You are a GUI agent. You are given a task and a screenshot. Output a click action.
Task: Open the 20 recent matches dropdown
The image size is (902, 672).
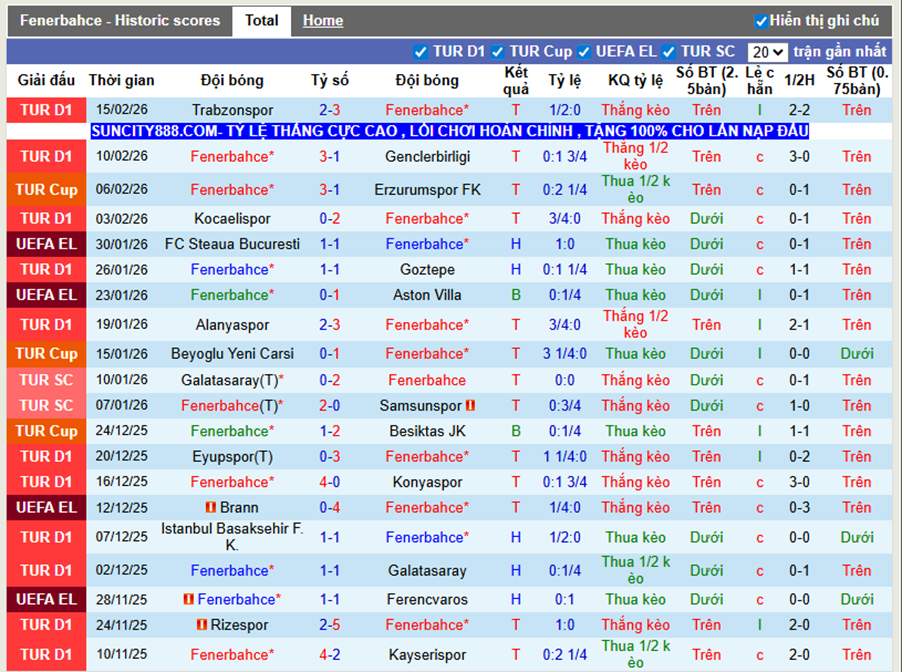(767, 52)
